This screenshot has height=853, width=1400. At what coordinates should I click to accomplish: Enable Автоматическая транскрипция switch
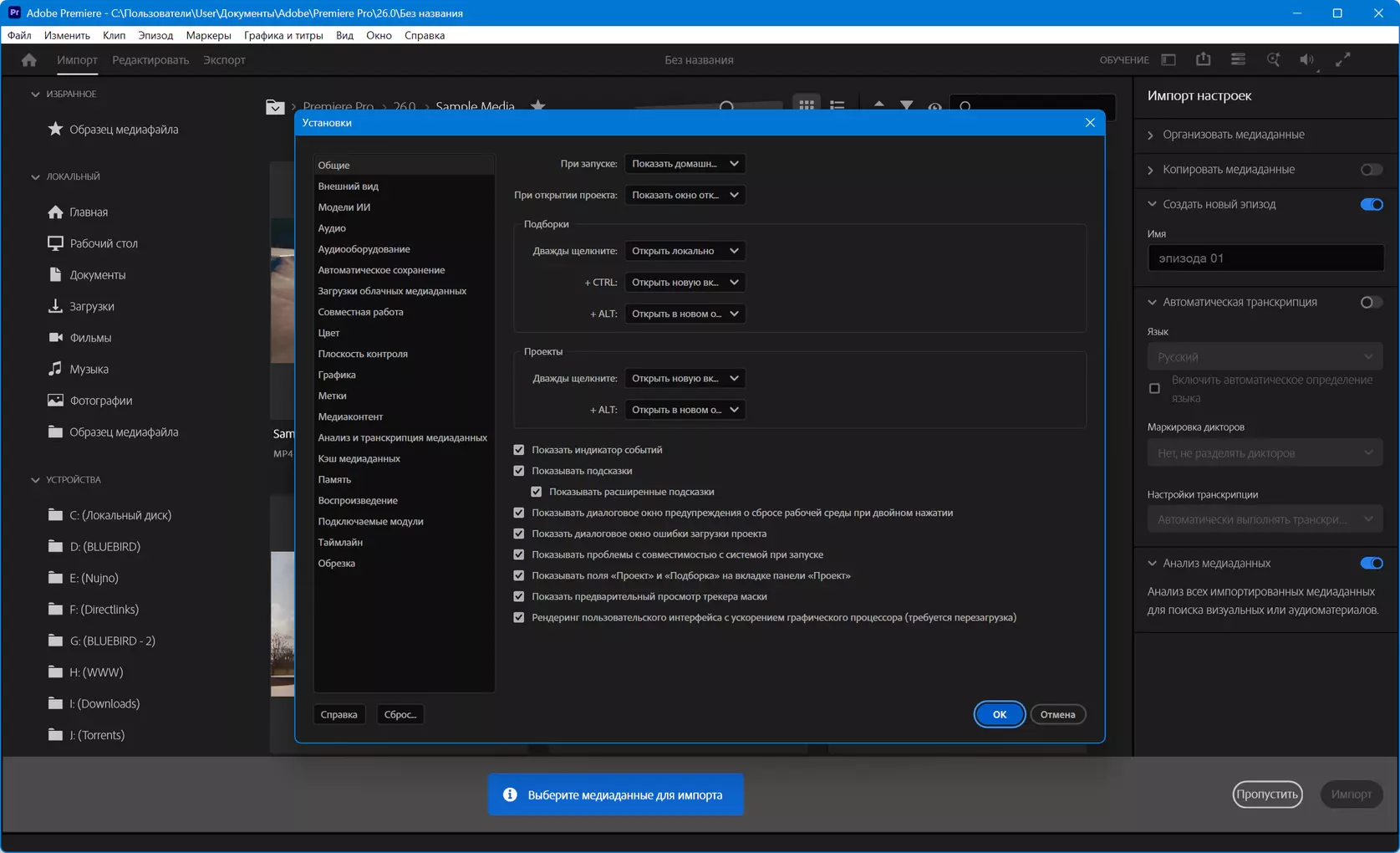tap(1372, 302)
